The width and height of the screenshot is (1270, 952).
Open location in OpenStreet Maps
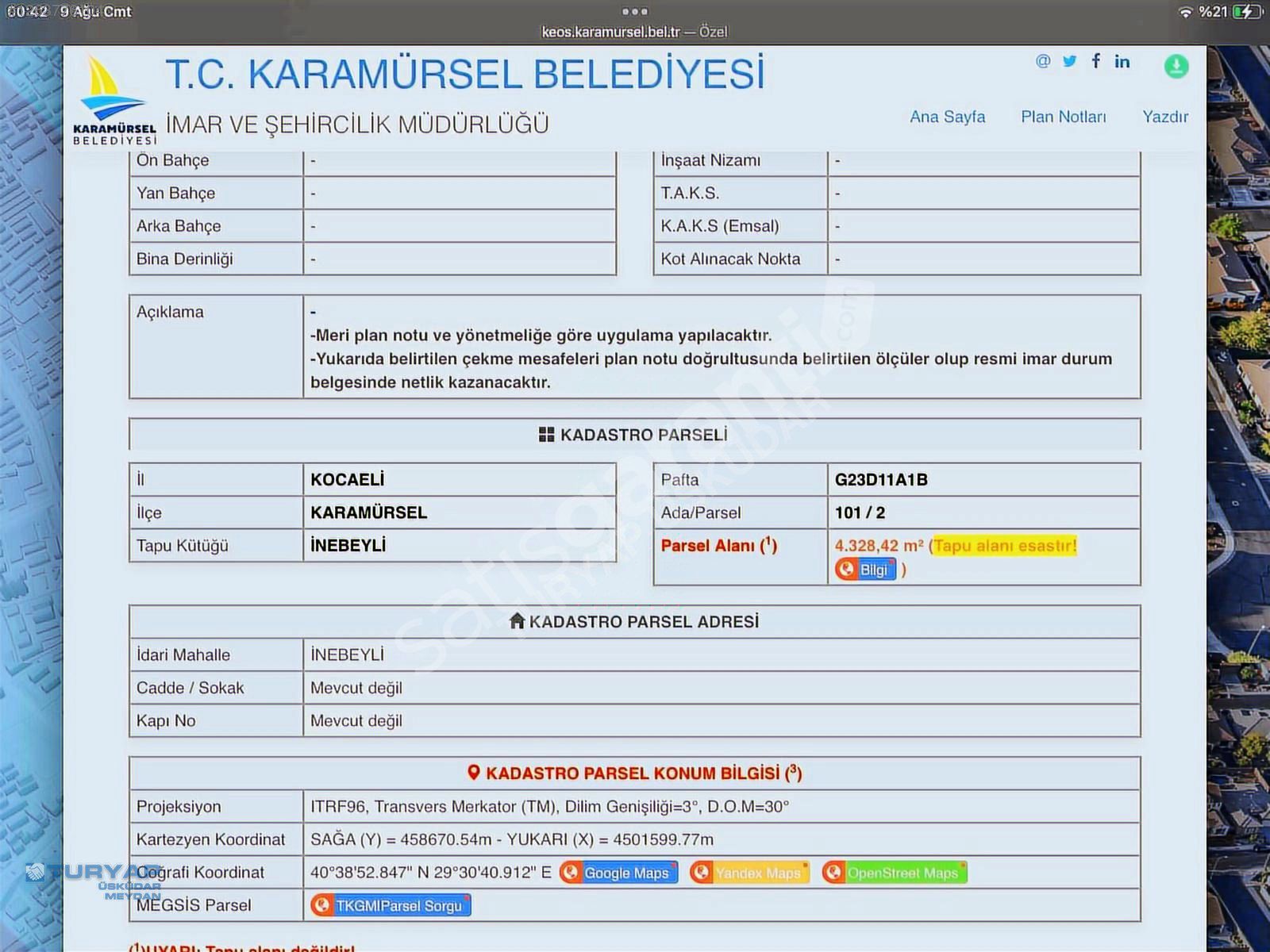(894, 873)
